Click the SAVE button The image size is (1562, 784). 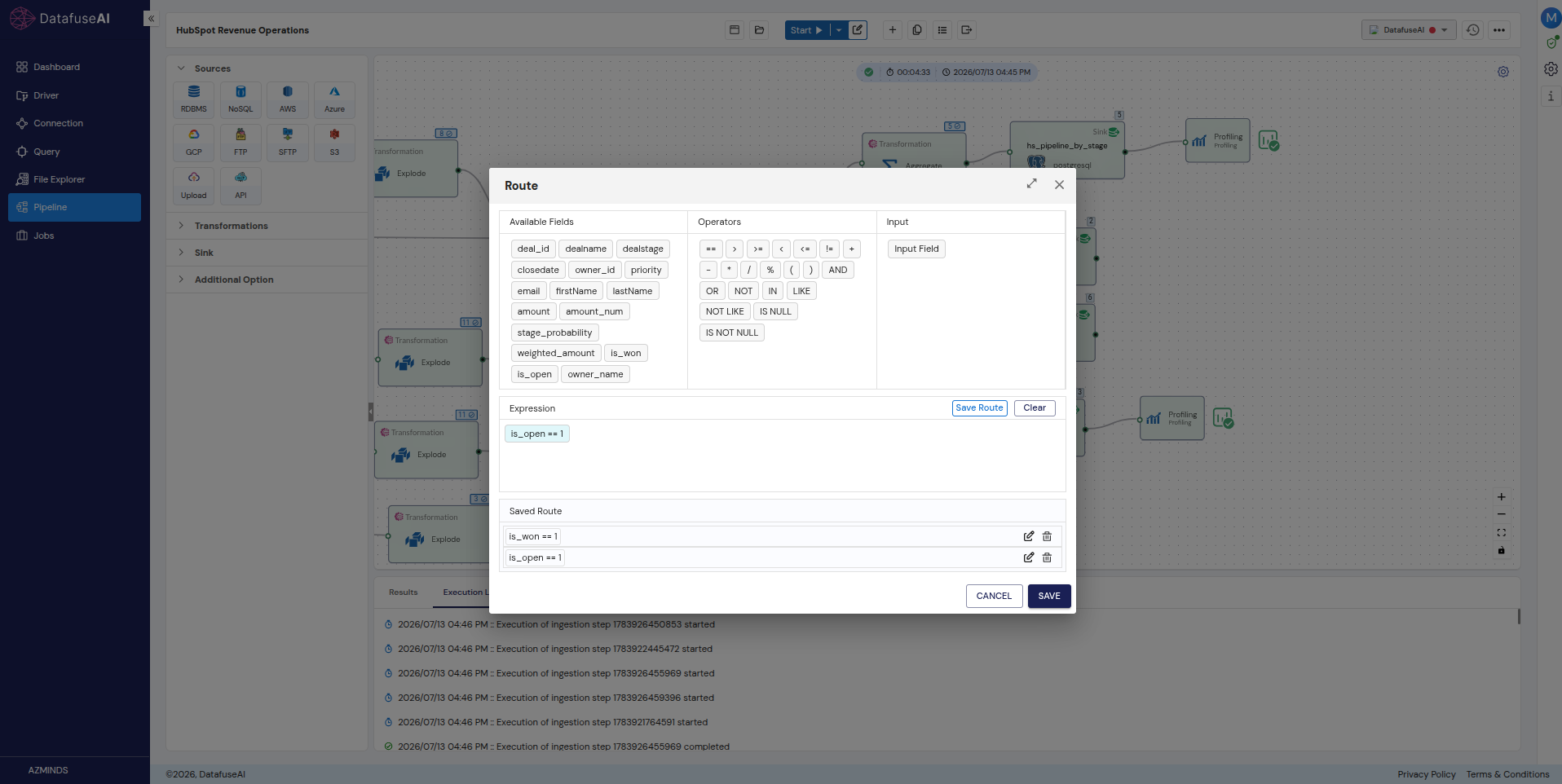click(x=1049, y=596)
